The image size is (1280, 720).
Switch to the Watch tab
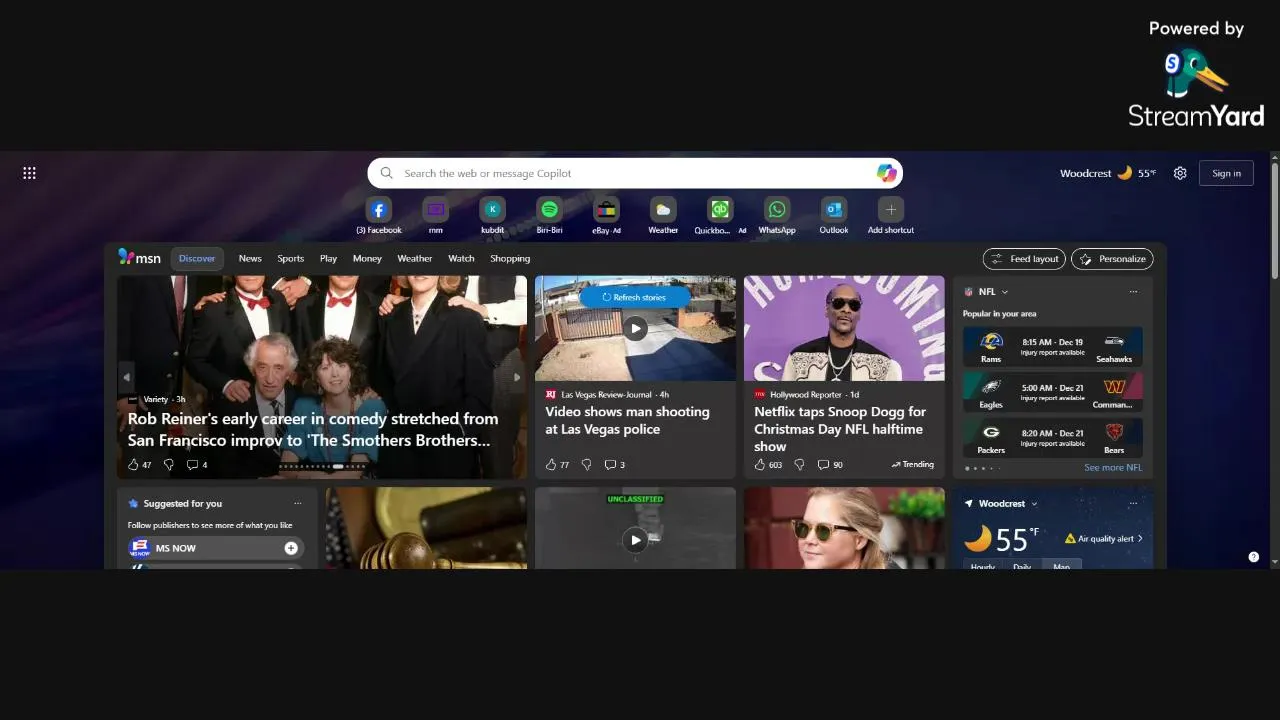[461, 258]
